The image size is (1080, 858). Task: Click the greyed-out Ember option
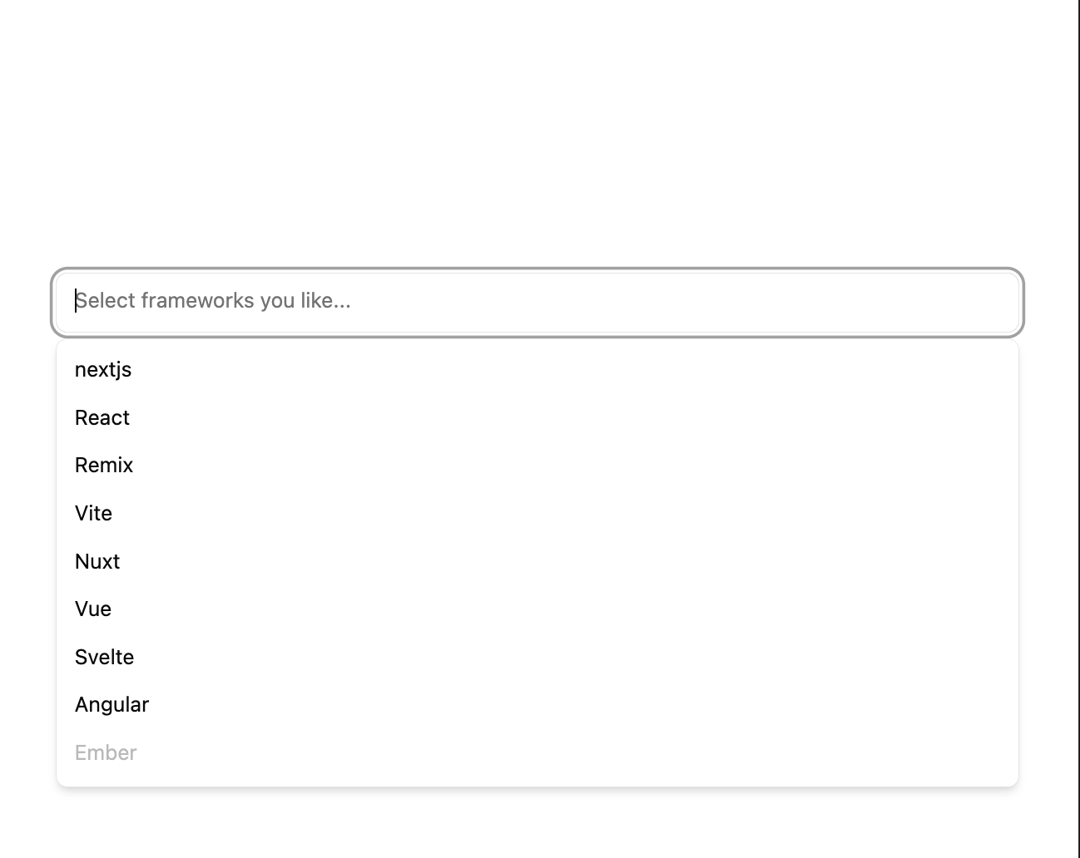click(x=537, y=753)
